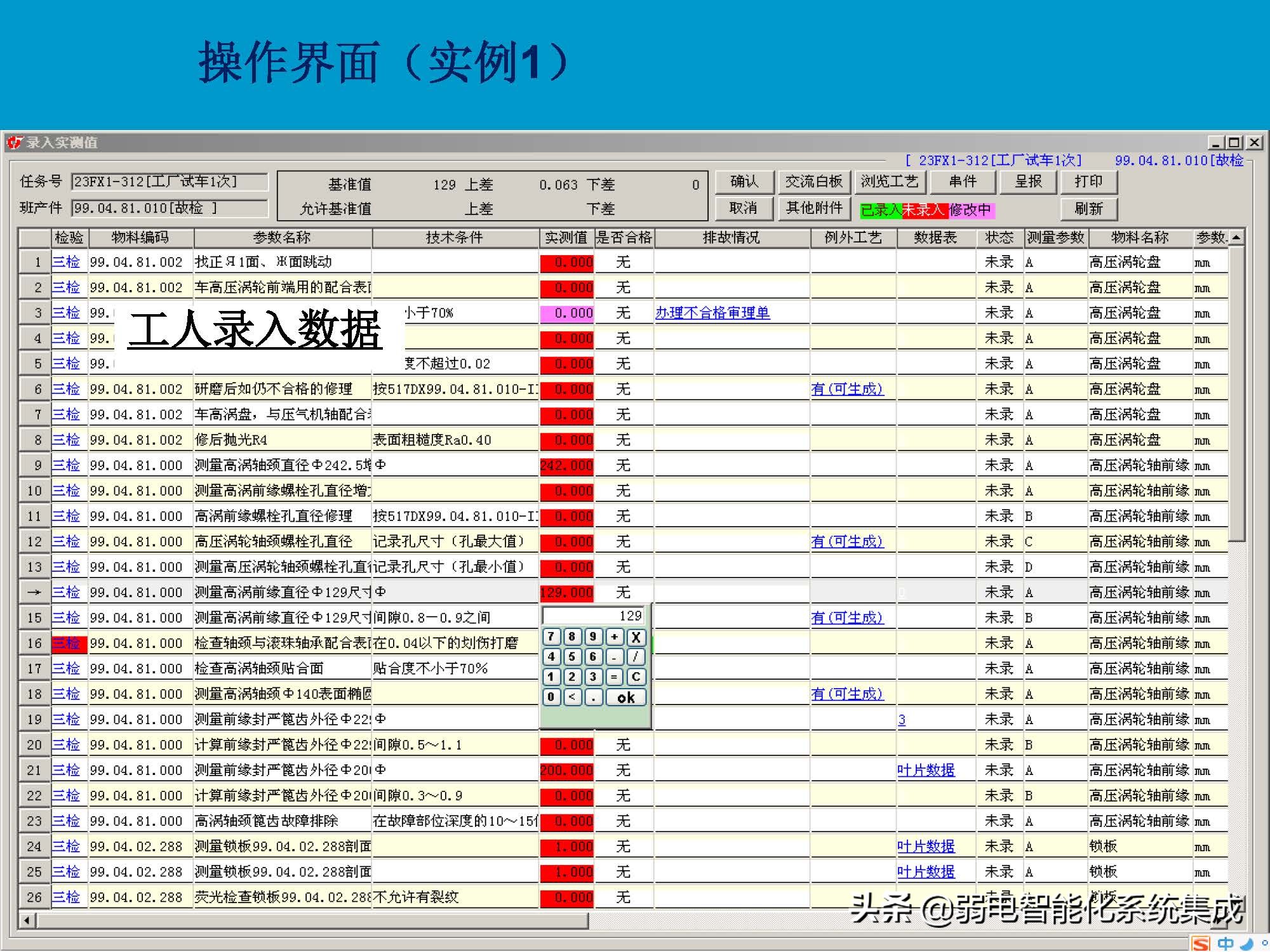Click the 参数名称 column header

coord(282,237)
